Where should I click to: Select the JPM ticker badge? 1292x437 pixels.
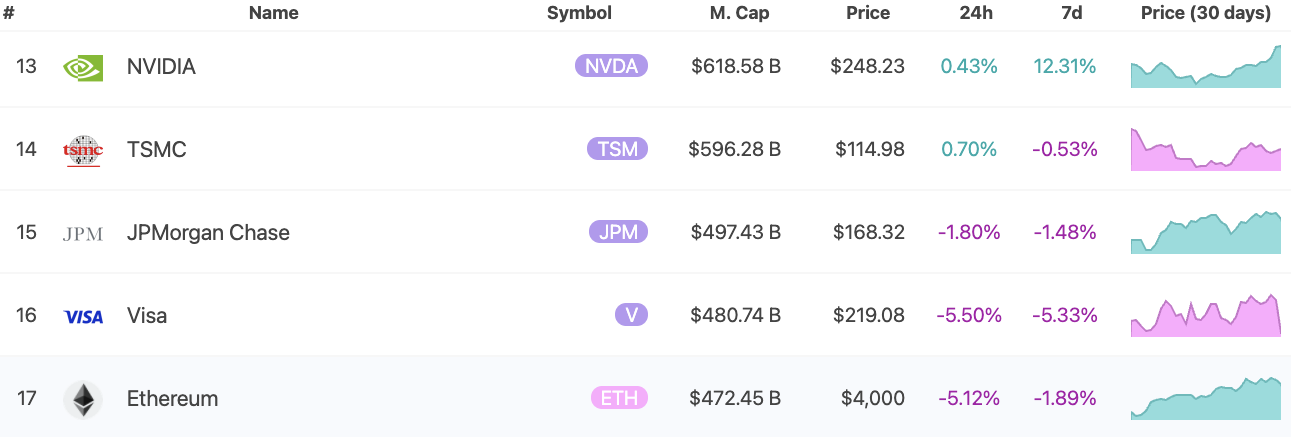click(x=619, y=232)
